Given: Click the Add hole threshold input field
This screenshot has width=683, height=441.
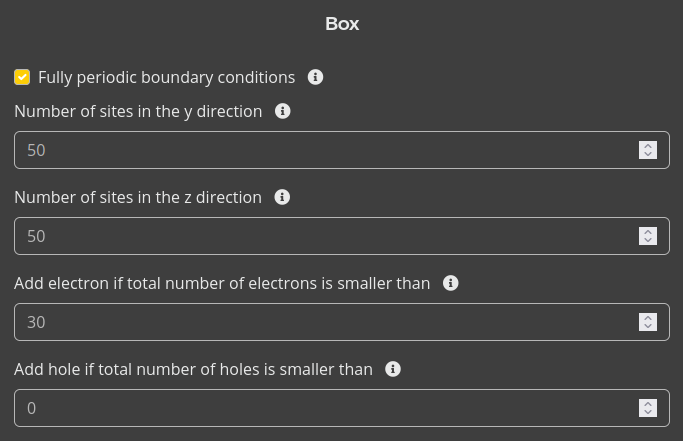Looking at the screenshot, I should click(x=320, y=408).
